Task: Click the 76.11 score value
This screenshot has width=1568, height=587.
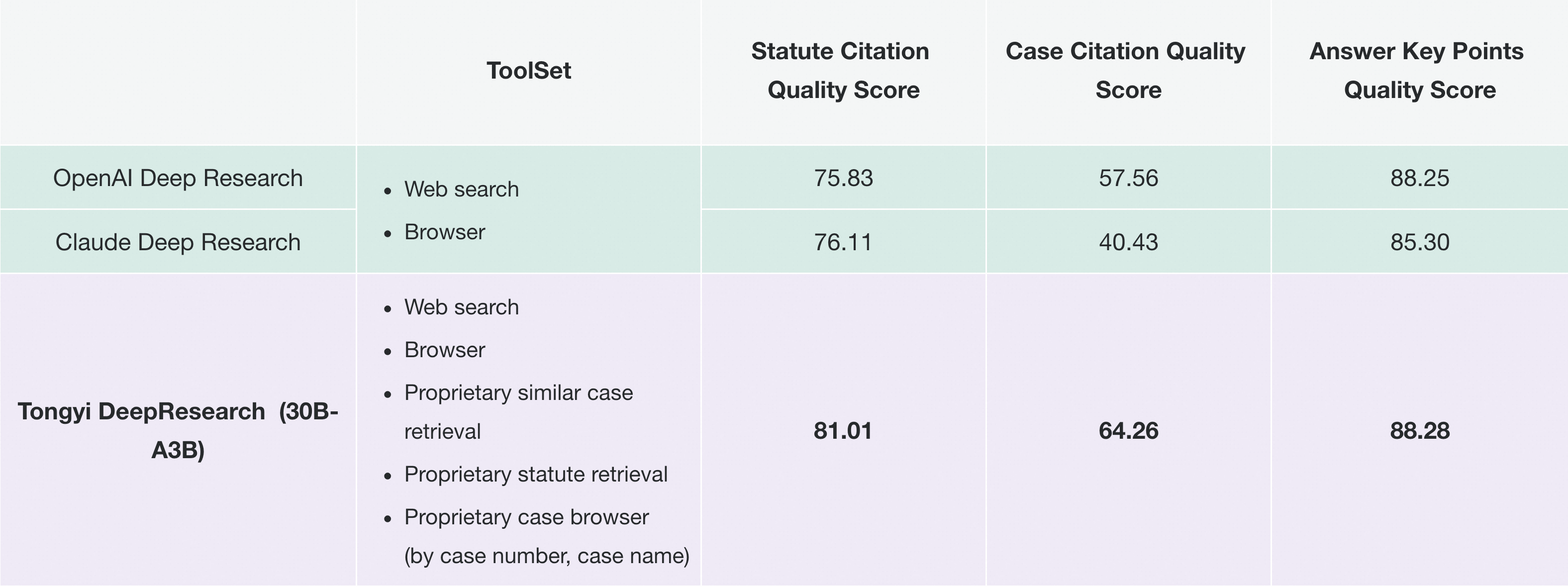Action: [843, 242]
